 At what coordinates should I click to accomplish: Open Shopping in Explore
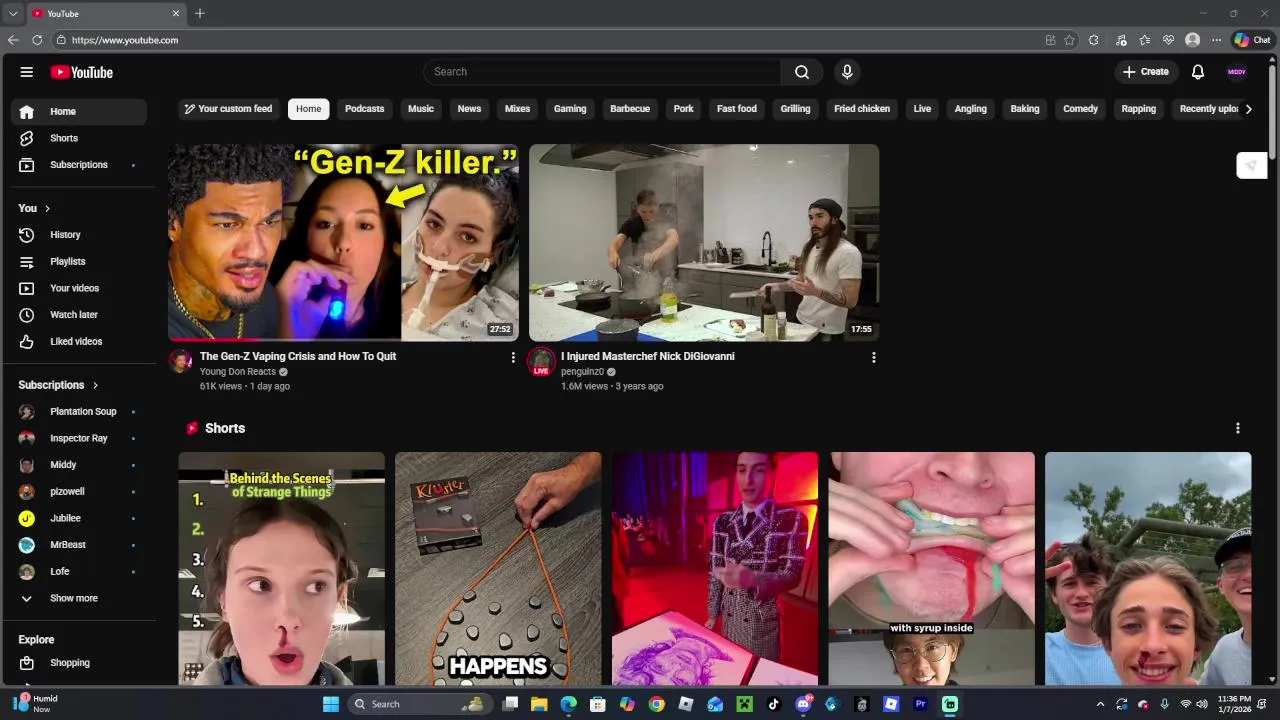coord(79,663)
